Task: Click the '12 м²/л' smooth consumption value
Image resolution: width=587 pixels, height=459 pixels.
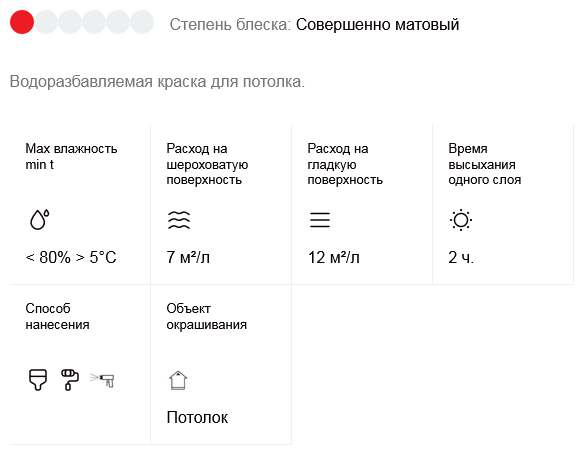Action: [x=334, y=258]
